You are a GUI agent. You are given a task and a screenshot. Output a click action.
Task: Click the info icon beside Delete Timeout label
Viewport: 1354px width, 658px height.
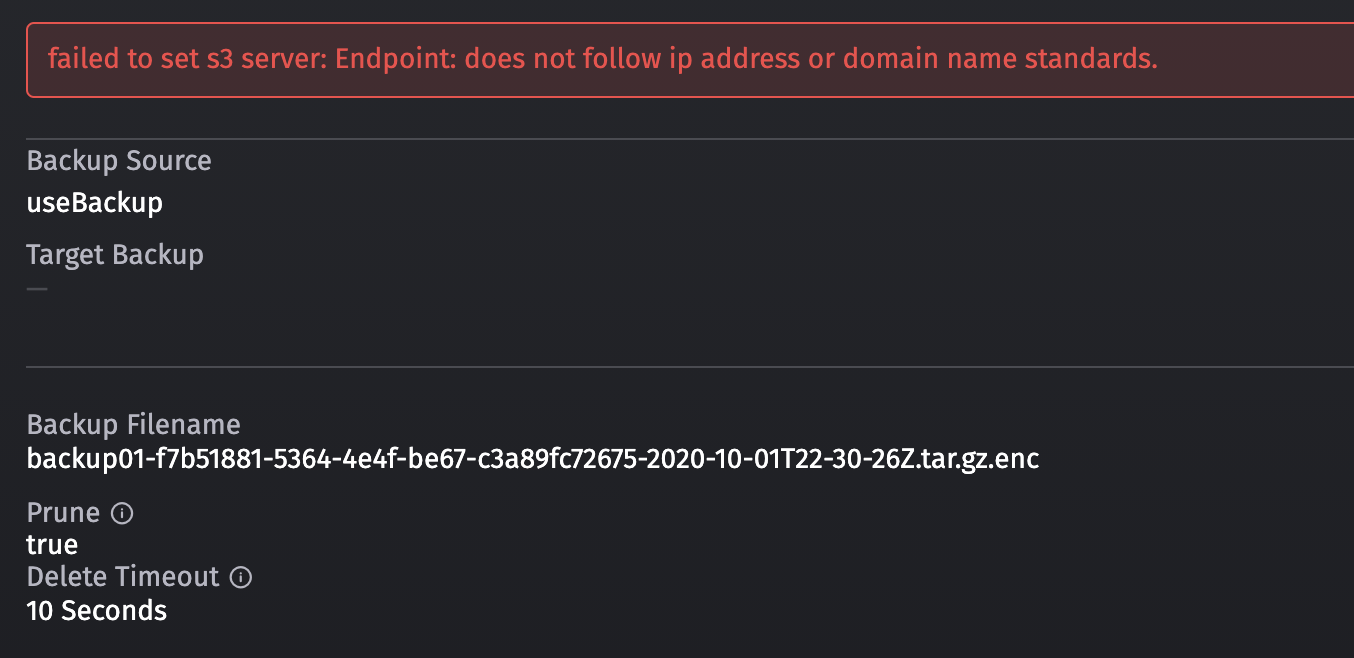[240, 577]
